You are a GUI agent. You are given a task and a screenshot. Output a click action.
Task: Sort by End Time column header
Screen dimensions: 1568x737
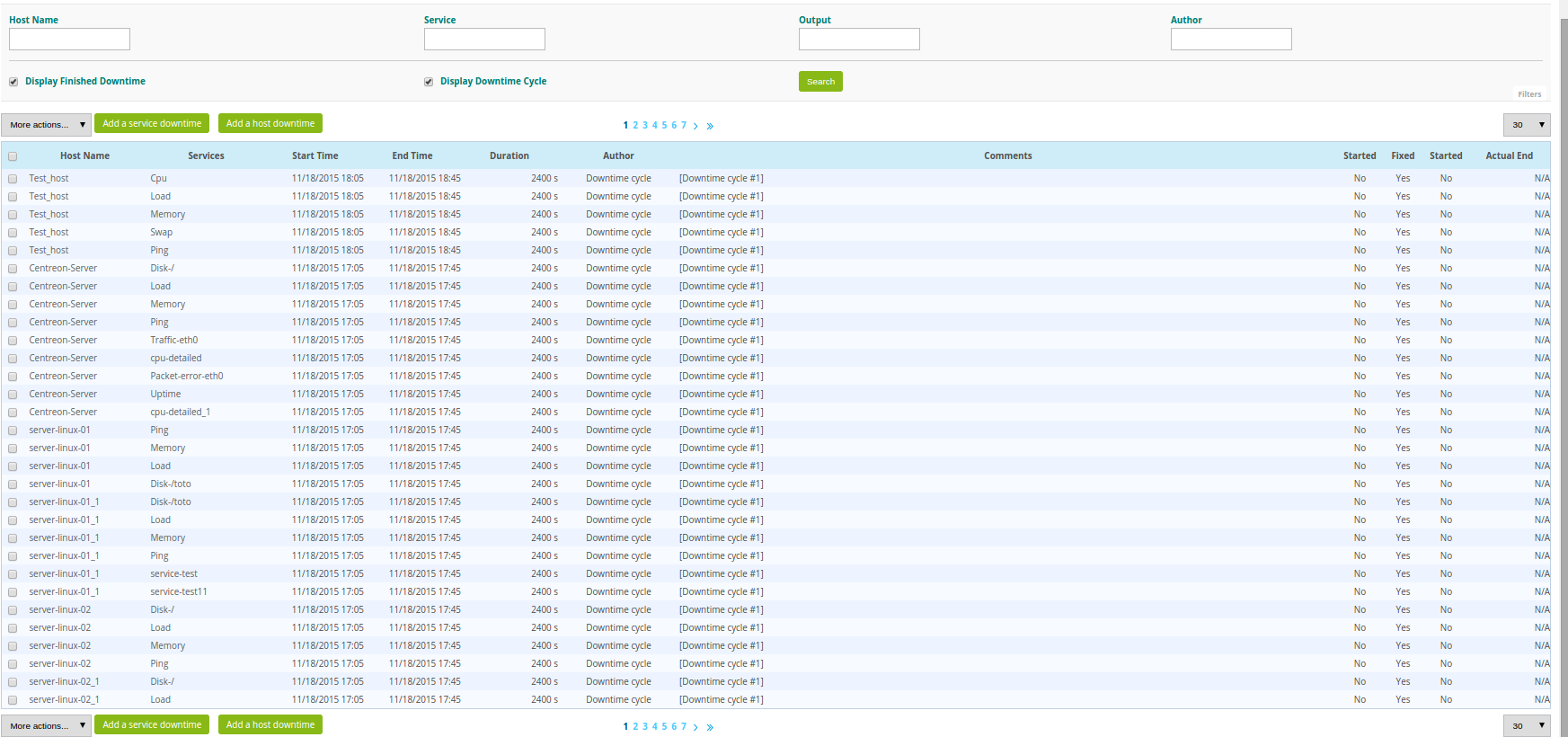pyautogui.click(x=412, y=156)
